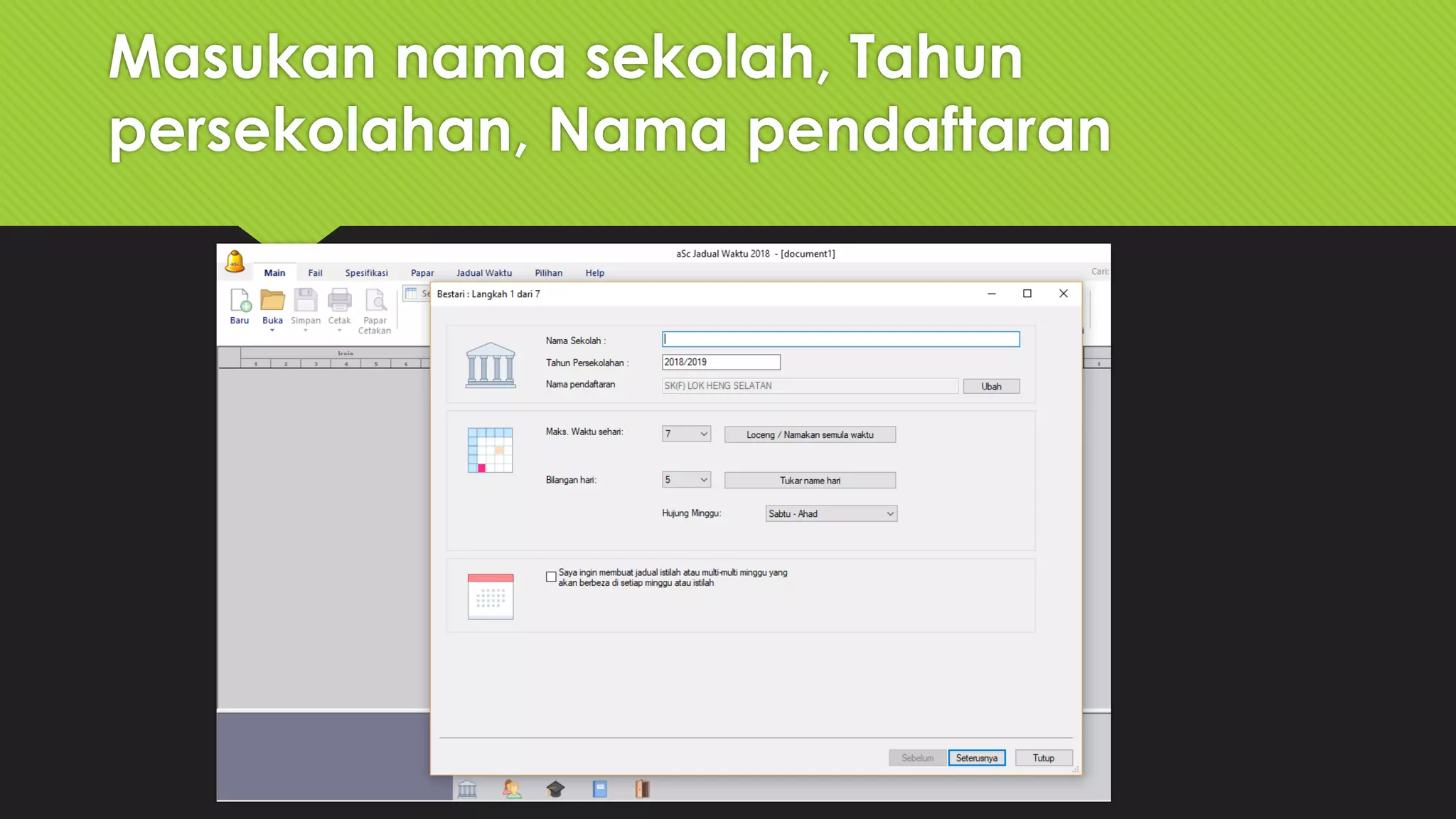Click the Ubah button

991,386
